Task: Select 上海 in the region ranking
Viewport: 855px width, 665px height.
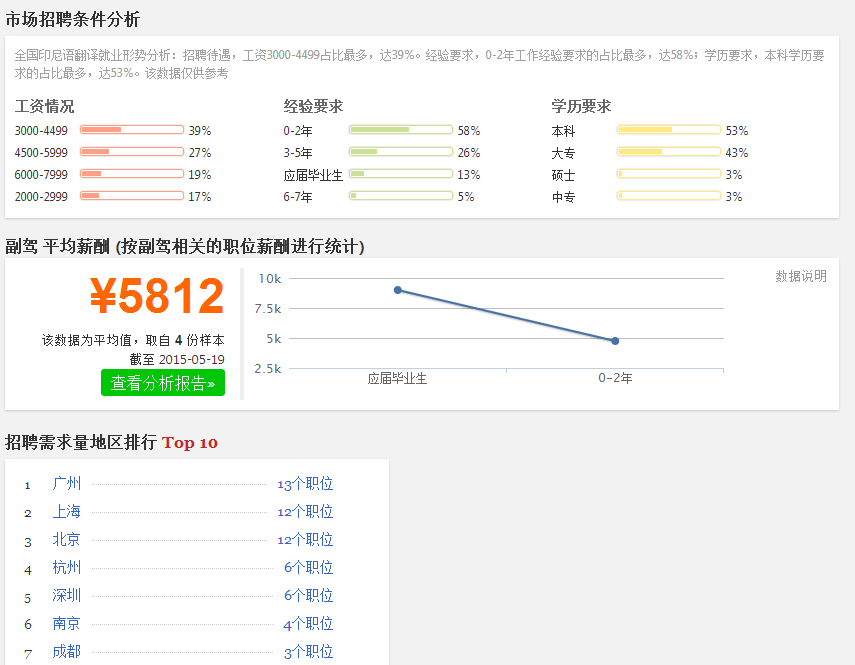Action: click(x=67, y=512)
